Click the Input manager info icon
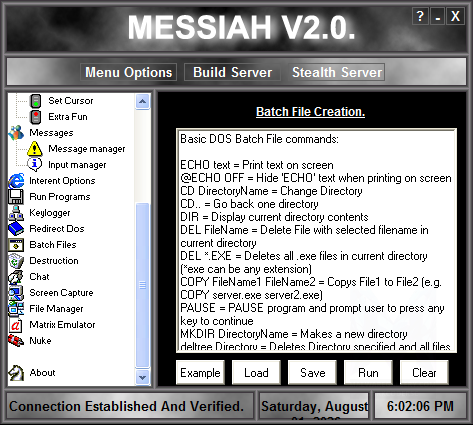473x425 pixels. (x=35, y=164)
